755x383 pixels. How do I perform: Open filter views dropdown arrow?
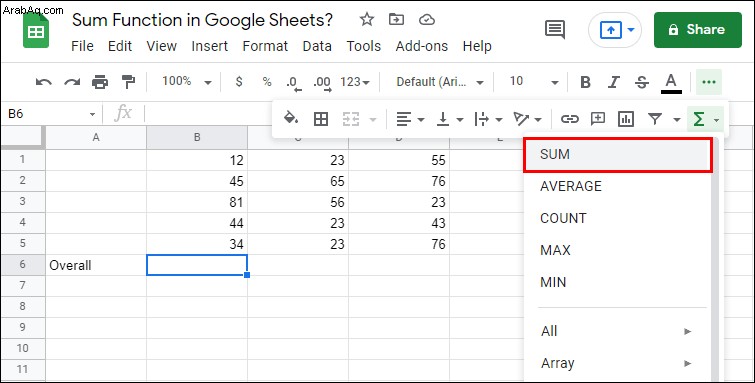677,119
